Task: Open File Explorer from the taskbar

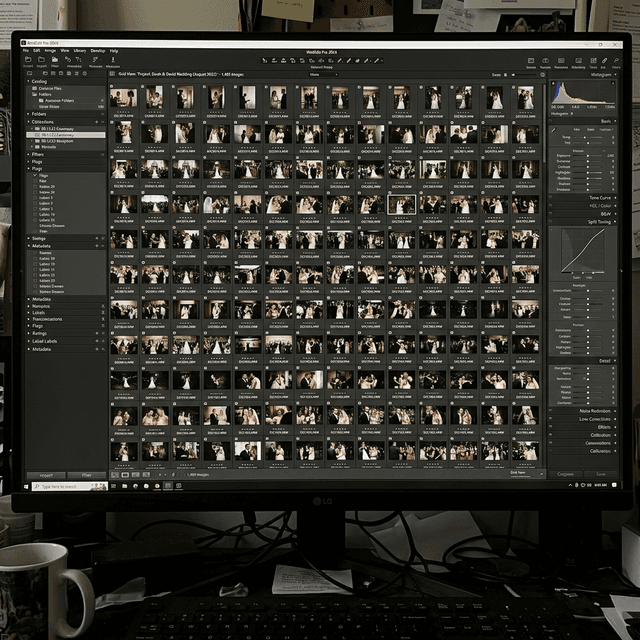Action: (124, 486)
